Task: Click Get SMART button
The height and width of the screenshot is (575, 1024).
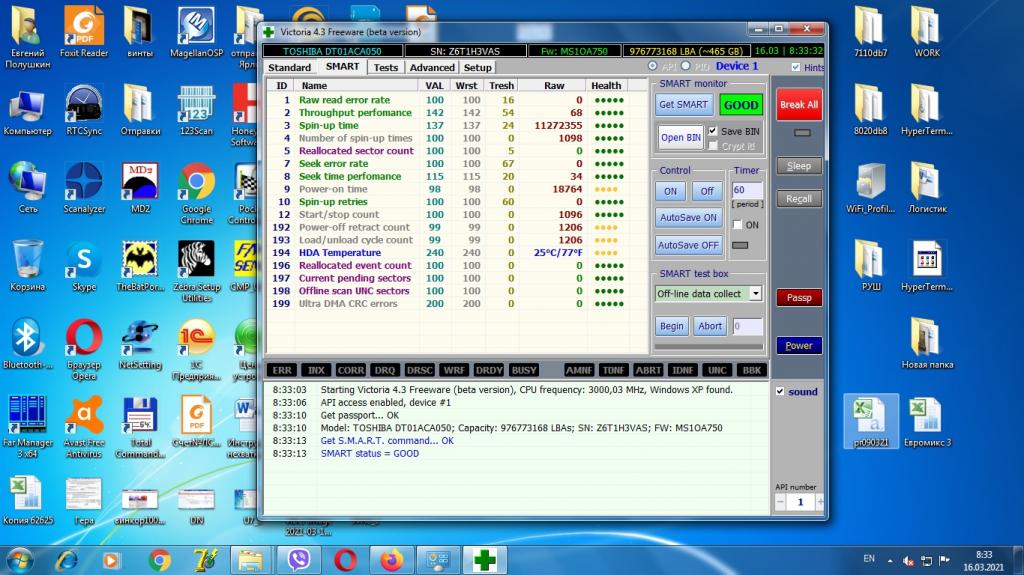Action: [x=683, y=105]
